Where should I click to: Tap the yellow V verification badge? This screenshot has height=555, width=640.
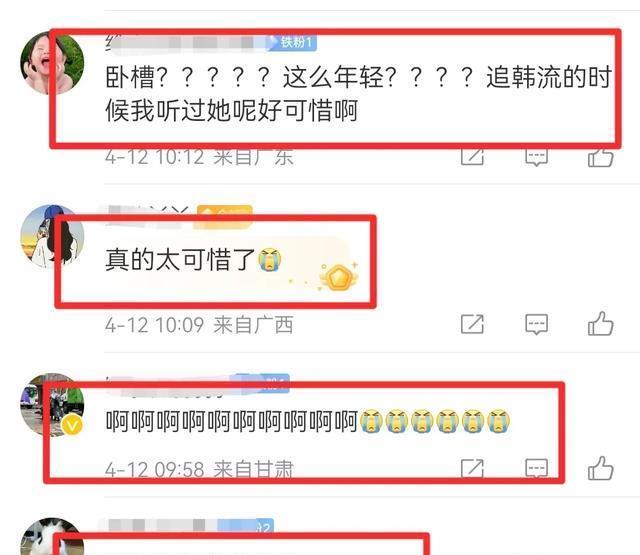(x=72, y=426)
